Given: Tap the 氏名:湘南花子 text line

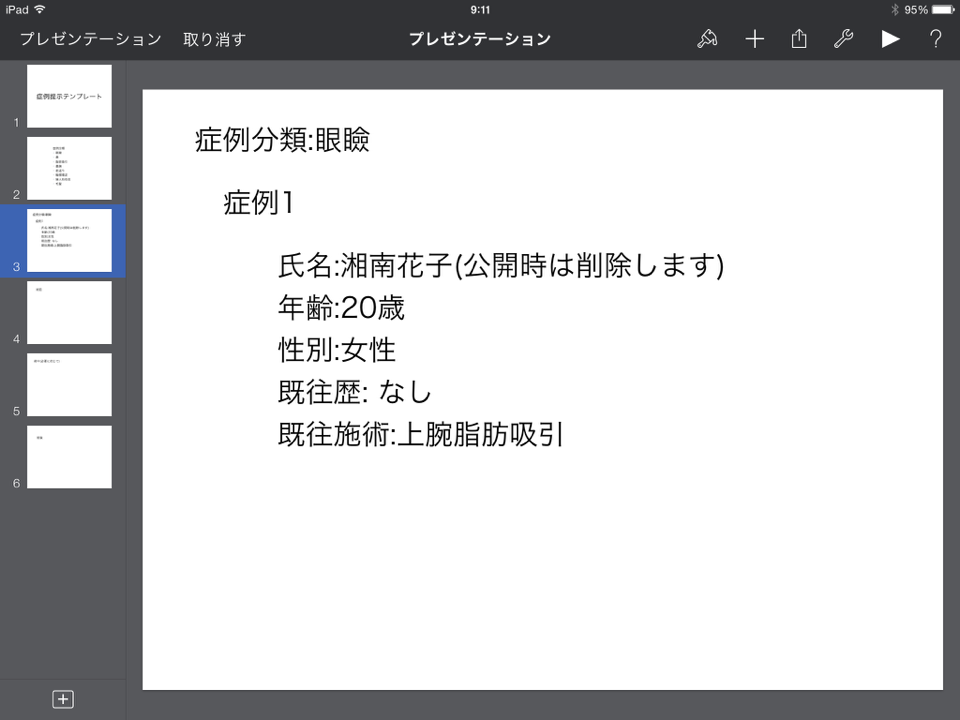Looking at the screenshot, I should coord(500,265).
